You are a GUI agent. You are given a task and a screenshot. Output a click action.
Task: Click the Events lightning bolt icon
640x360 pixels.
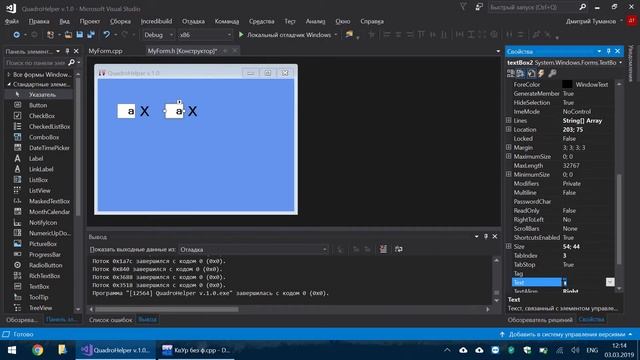(541, 73)
